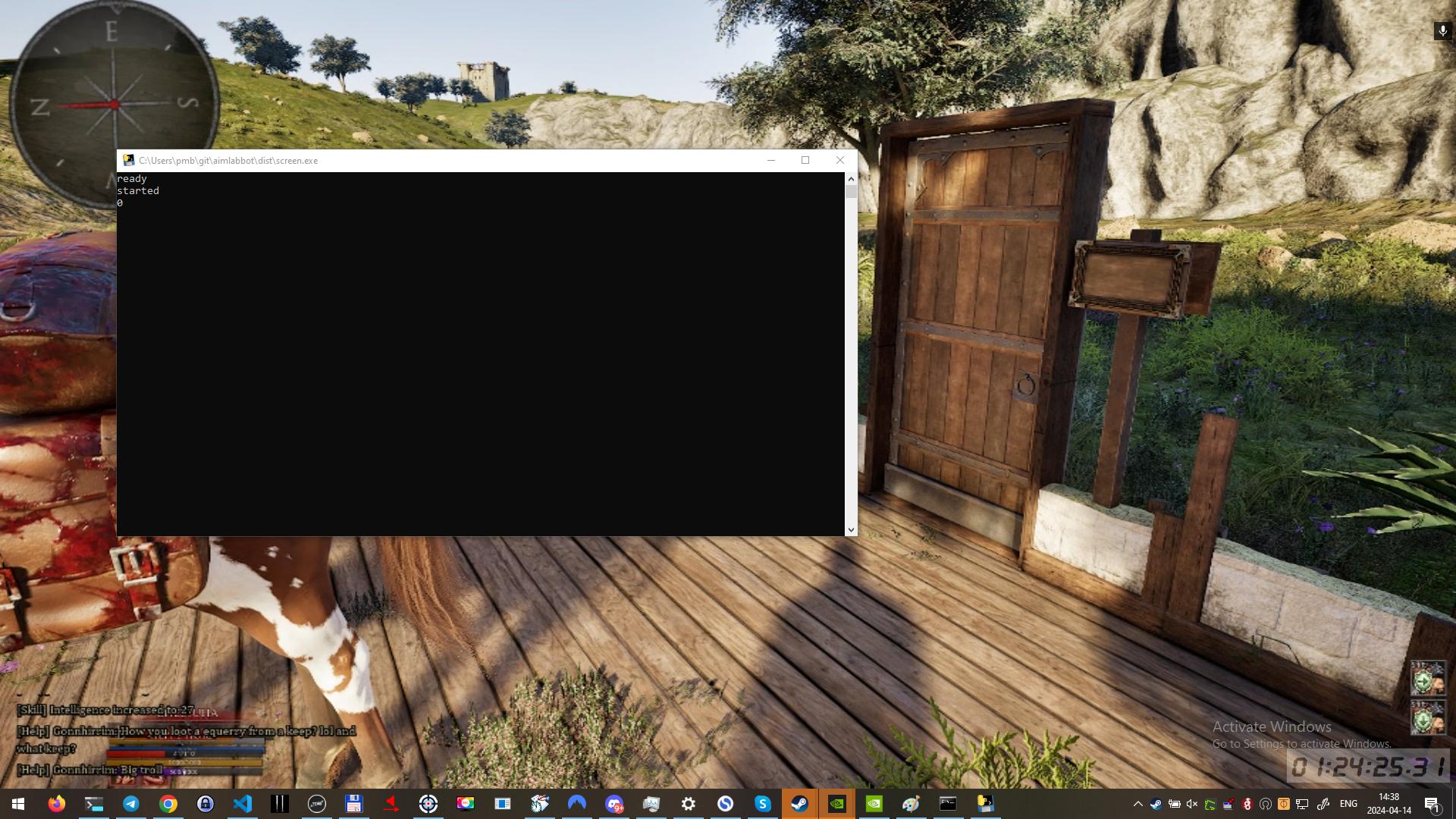This screenshot has width=1456, height=819.
Task: Open Discord from the taskbar
Action: pyautogui.click(x=613, y=804)
